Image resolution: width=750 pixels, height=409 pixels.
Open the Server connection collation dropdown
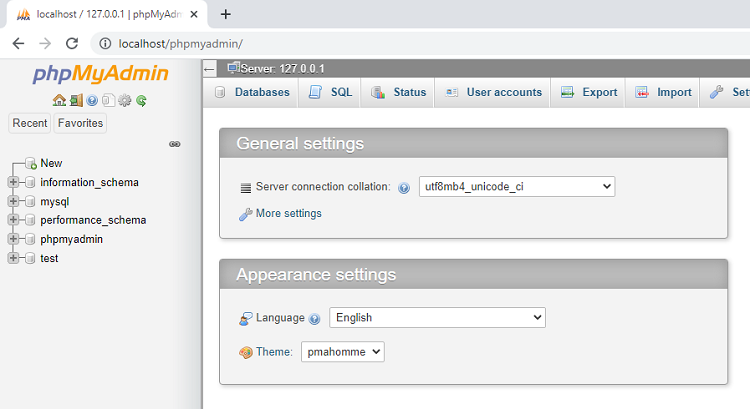[517, 187]
